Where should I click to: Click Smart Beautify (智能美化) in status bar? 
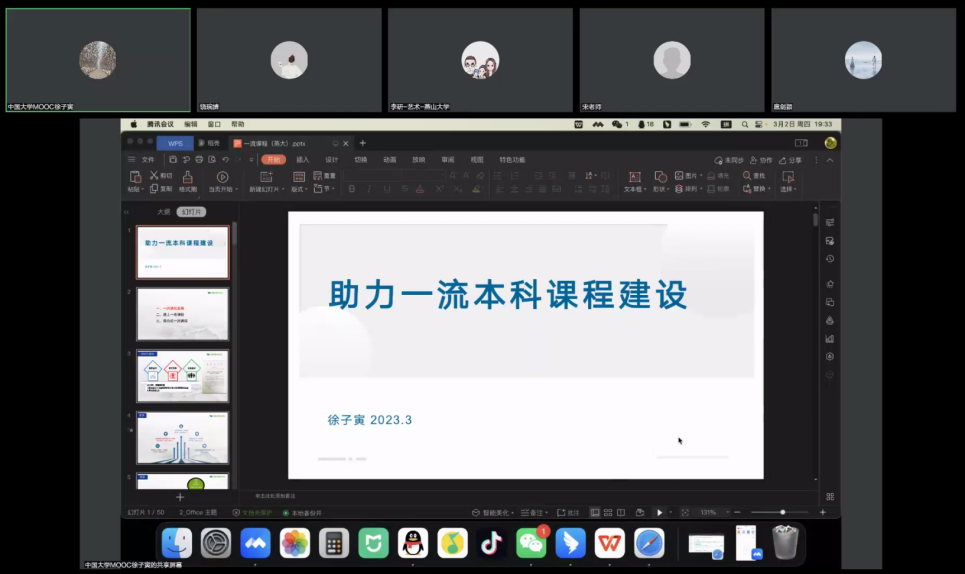[495, 512]
